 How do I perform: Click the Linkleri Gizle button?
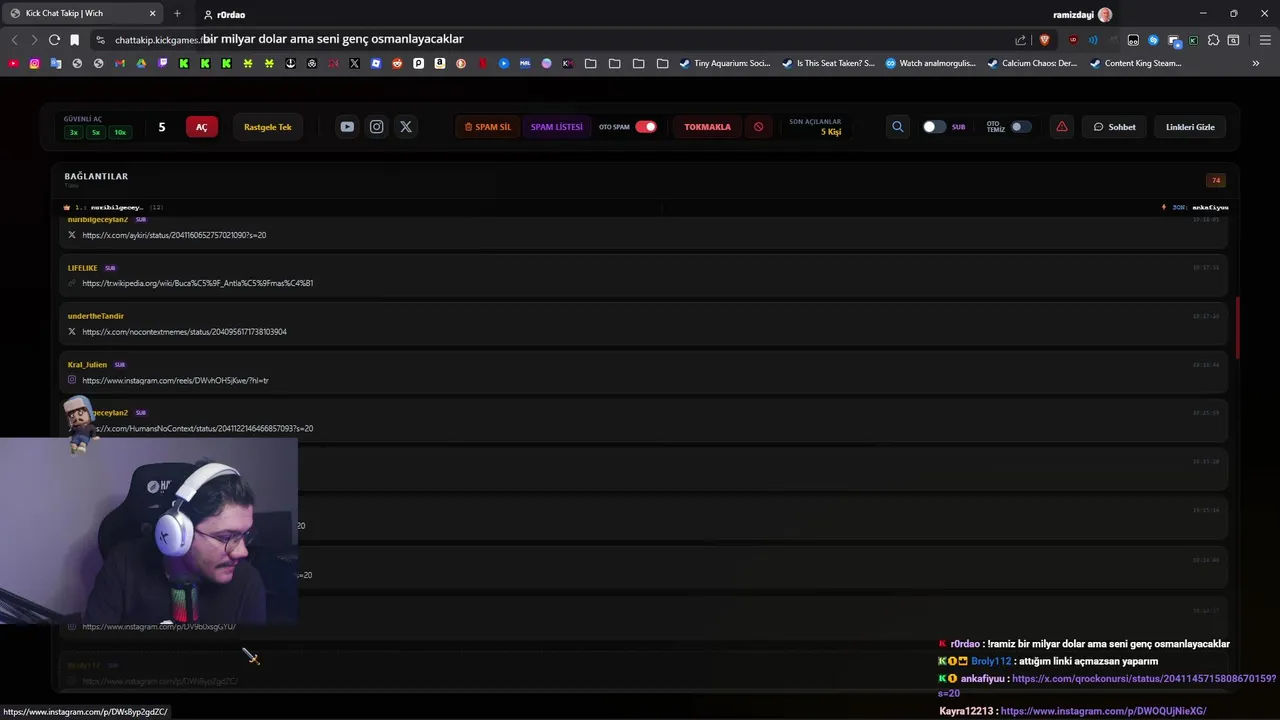click(x=1190, y=127)
